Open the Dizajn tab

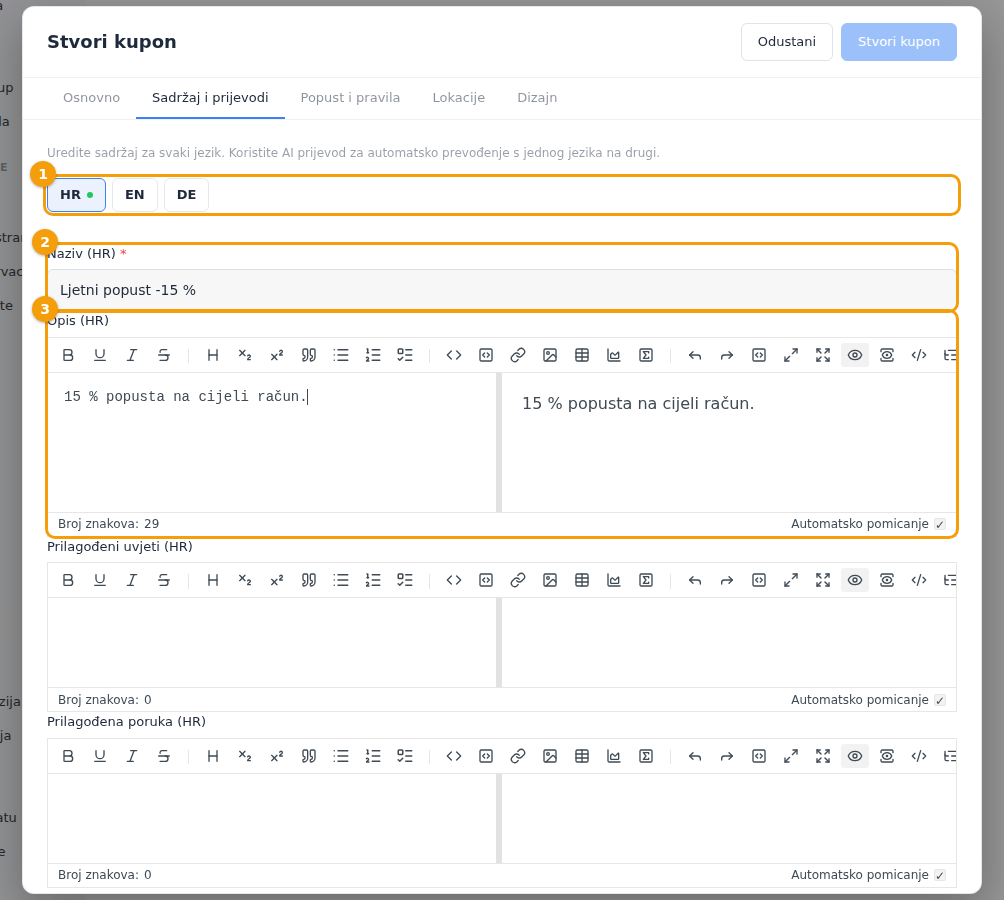tap(537, 98)
